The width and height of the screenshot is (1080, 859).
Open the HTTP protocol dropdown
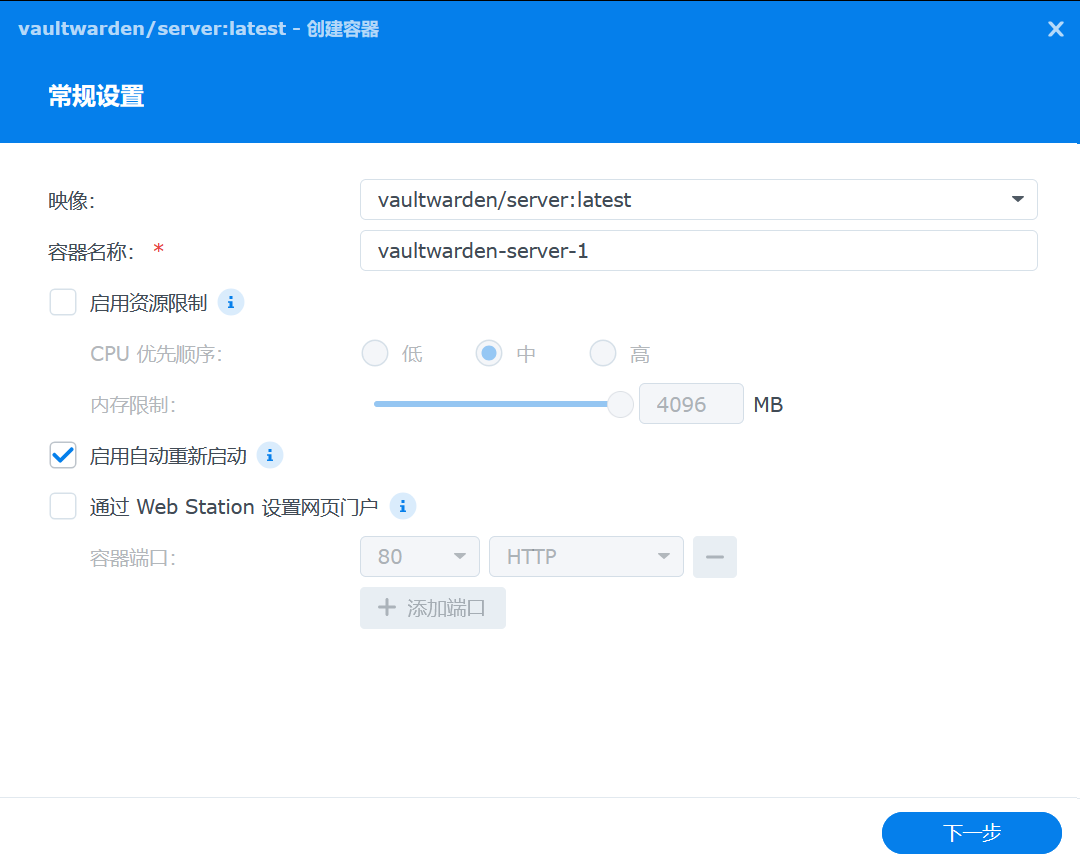(x=586, y=557)
